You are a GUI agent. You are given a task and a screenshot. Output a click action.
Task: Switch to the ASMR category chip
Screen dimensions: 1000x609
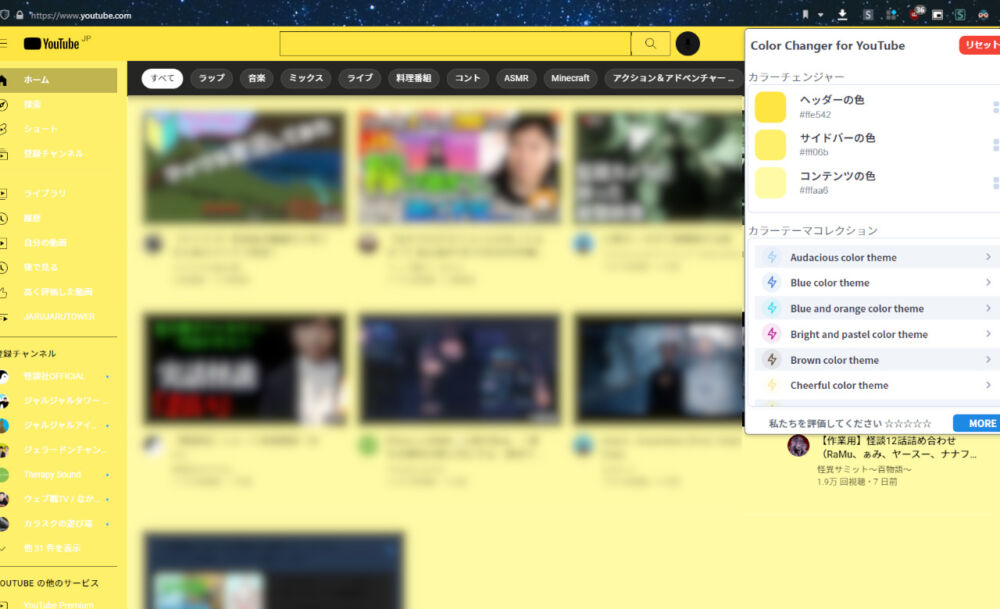516,77
